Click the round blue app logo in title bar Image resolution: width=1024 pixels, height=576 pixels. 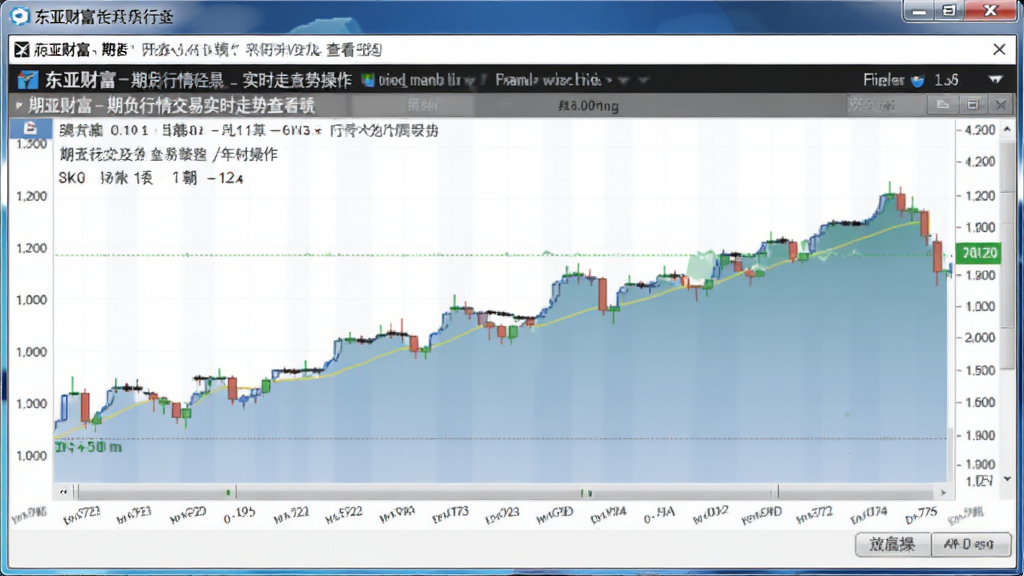click(x=19, y=16)
